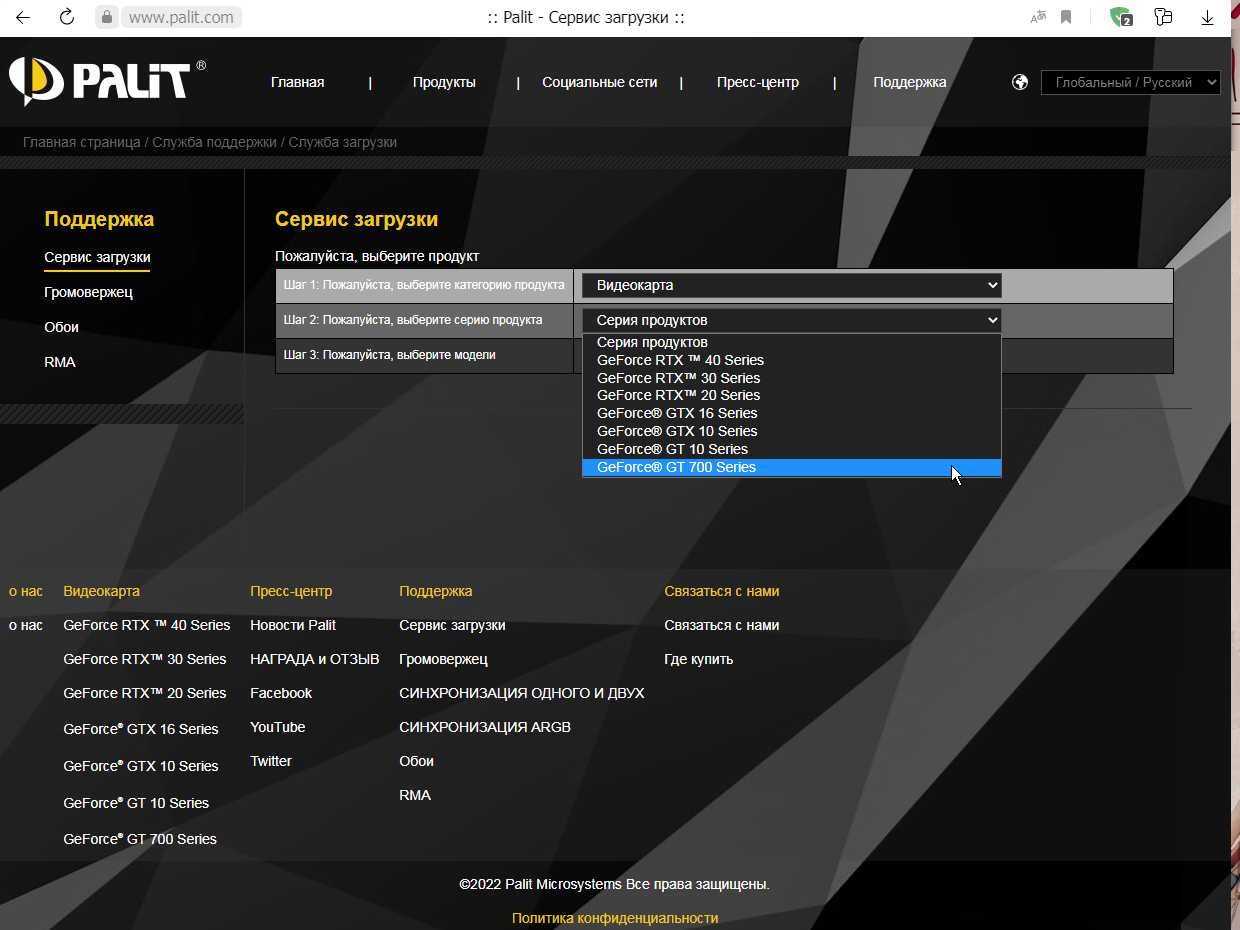Open the YouTube footer link

coord(278,727)
